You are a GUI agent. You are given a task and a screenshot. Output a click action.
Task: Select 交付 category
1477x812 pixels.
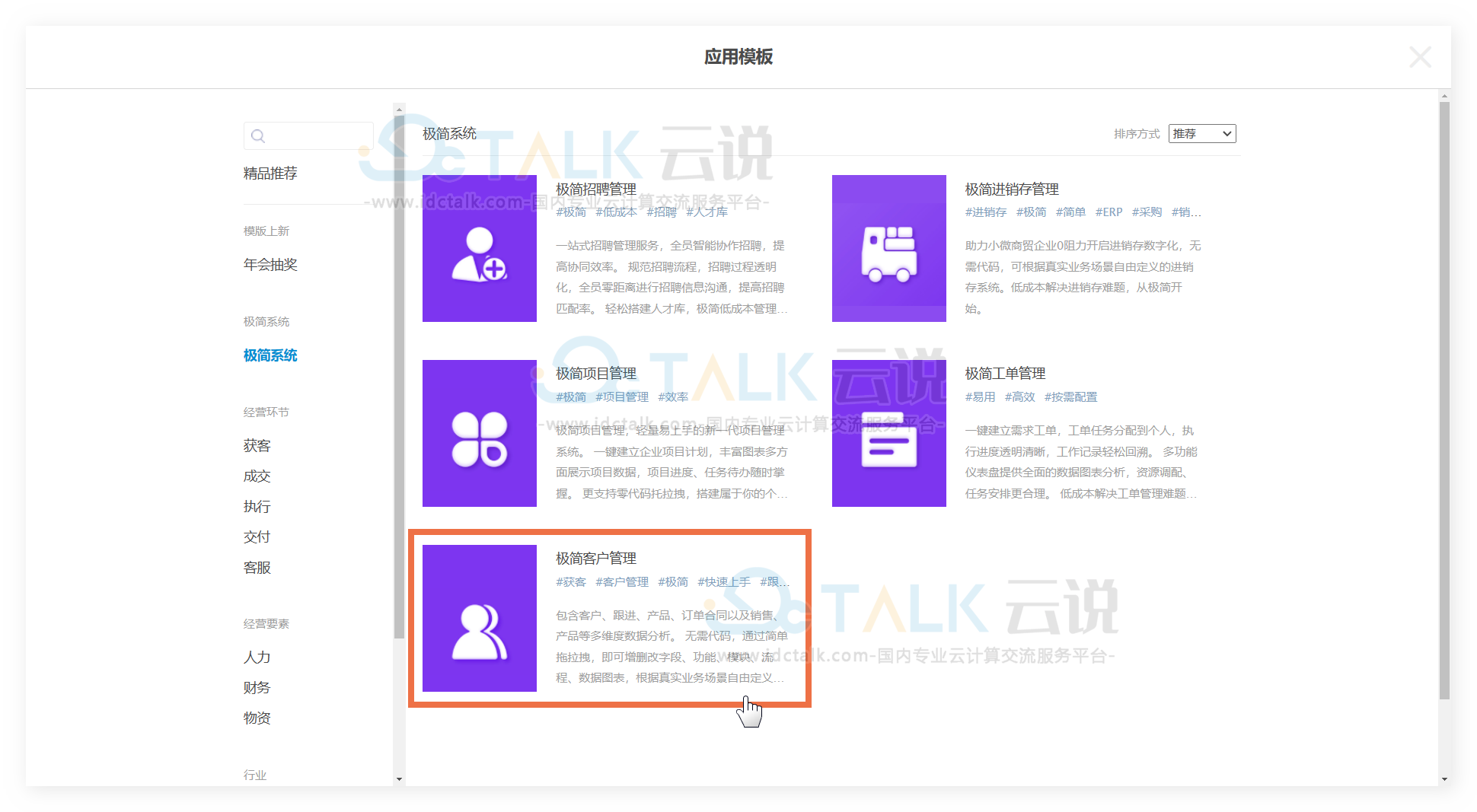(257, 537)
